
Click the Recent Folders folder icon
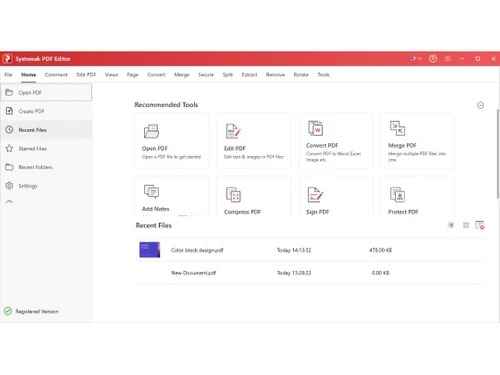[9, 167]
